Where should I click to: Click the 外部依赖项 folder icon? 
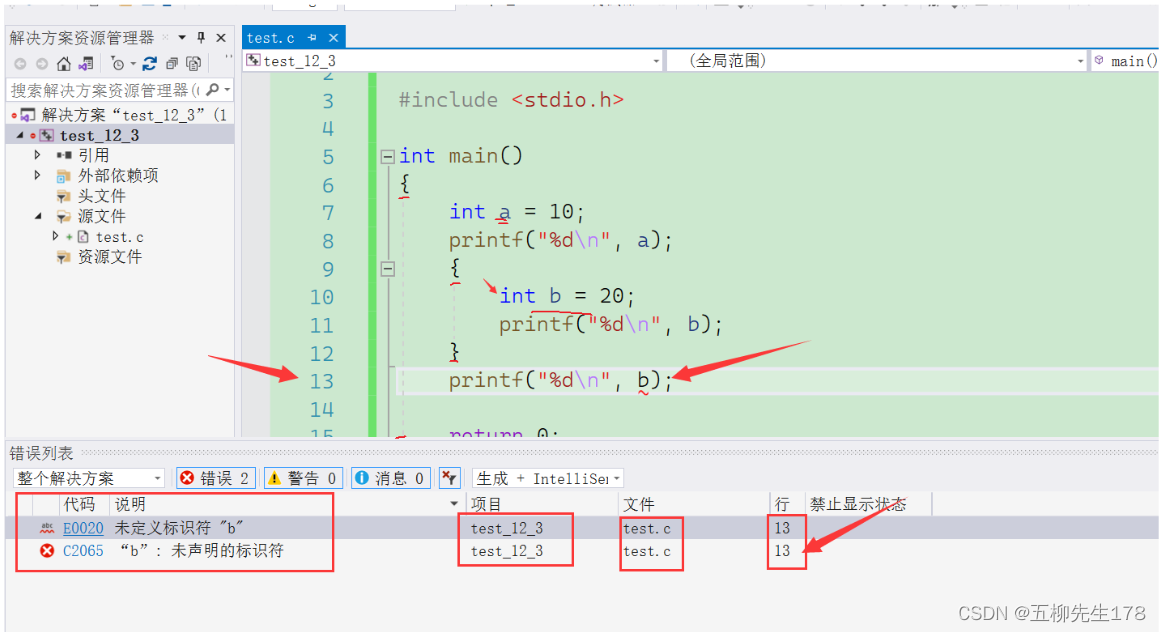pyautogui.click(x=64, y=176)
